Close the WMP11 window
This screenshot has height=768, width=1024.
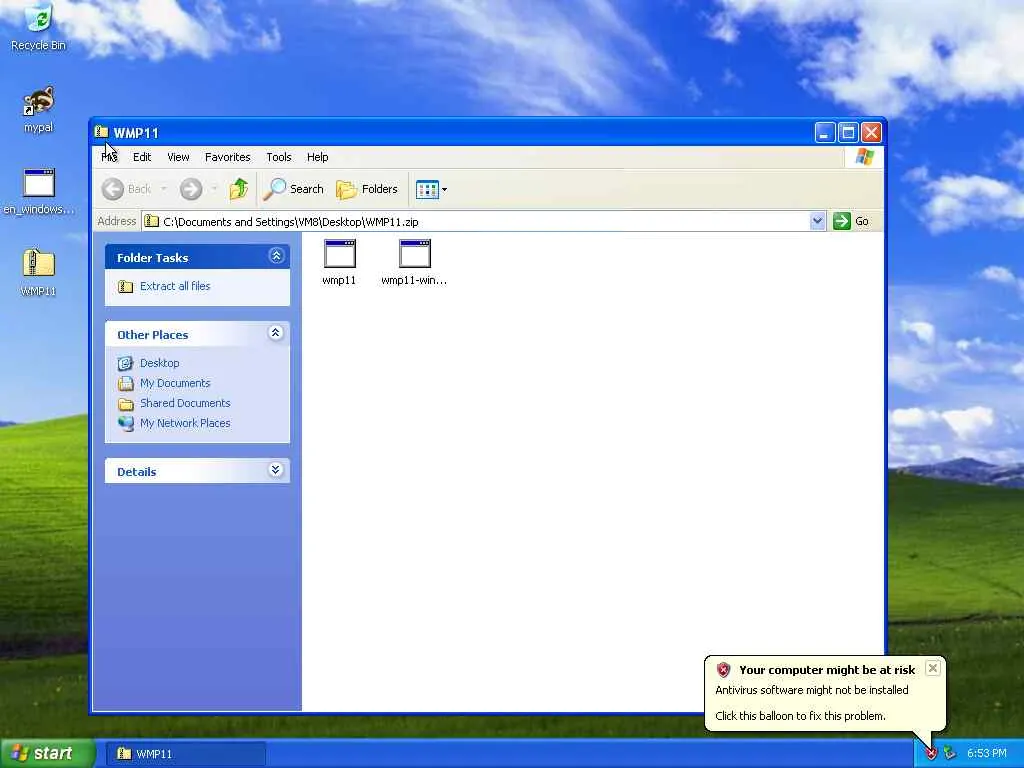tap(871, 133)
